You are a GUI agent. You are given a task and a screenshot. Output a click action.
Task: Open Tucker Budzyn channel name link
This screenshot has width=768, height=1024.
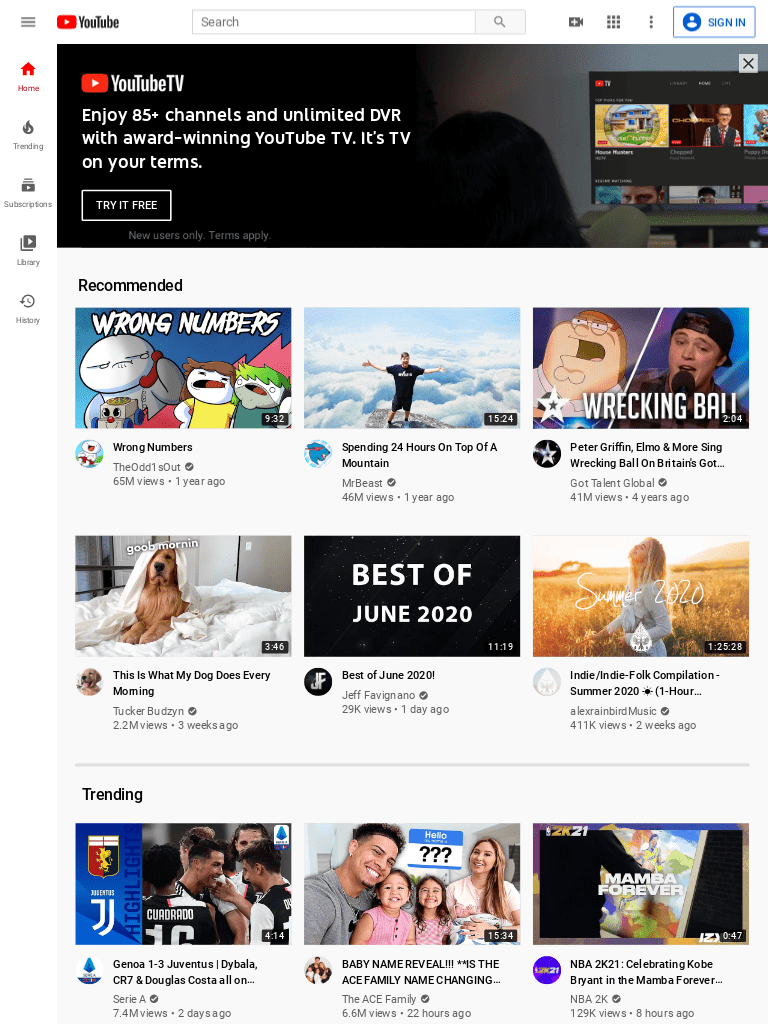pyautogui.click(x=148, y=711)
